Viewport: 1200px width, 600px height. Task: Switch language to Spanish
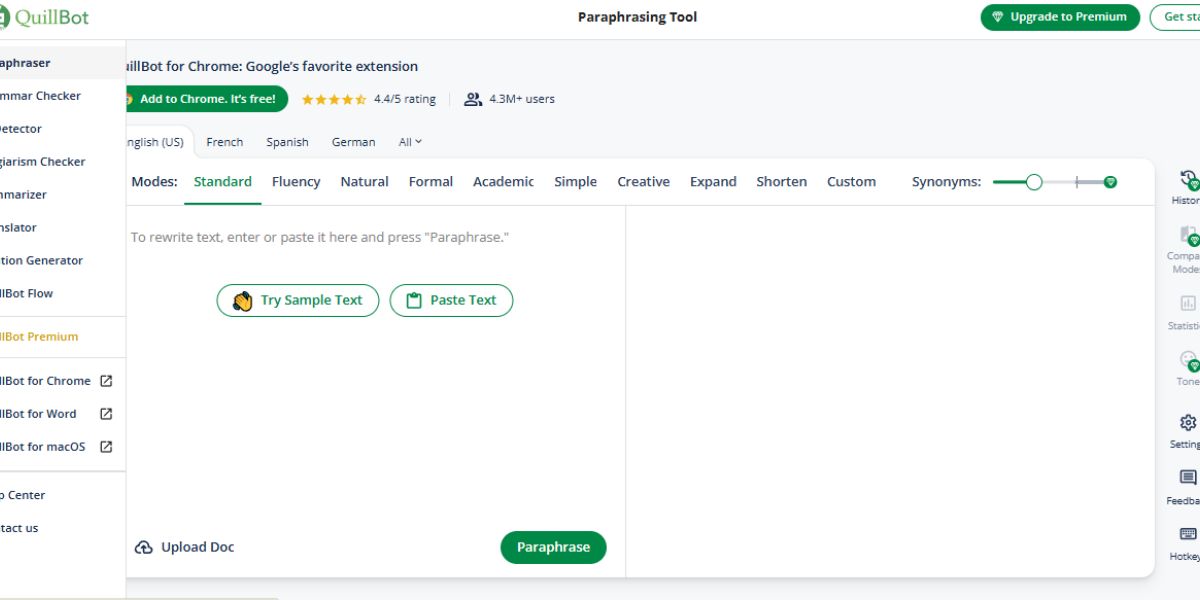(x=288, y=142)
